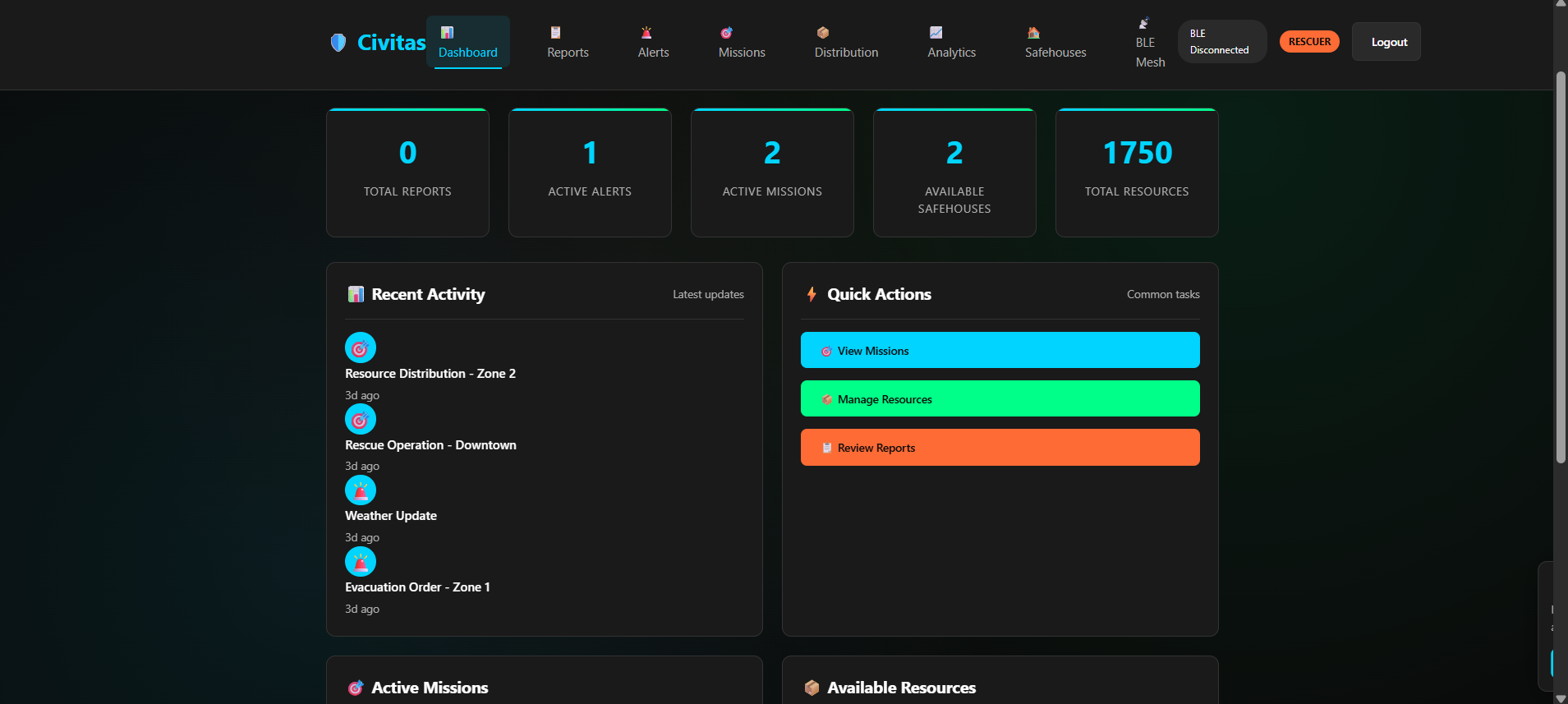Screen dimensions: 1568x704
Task: Click the Dashboard chart icon in navbar
Action: click(447, 33)
